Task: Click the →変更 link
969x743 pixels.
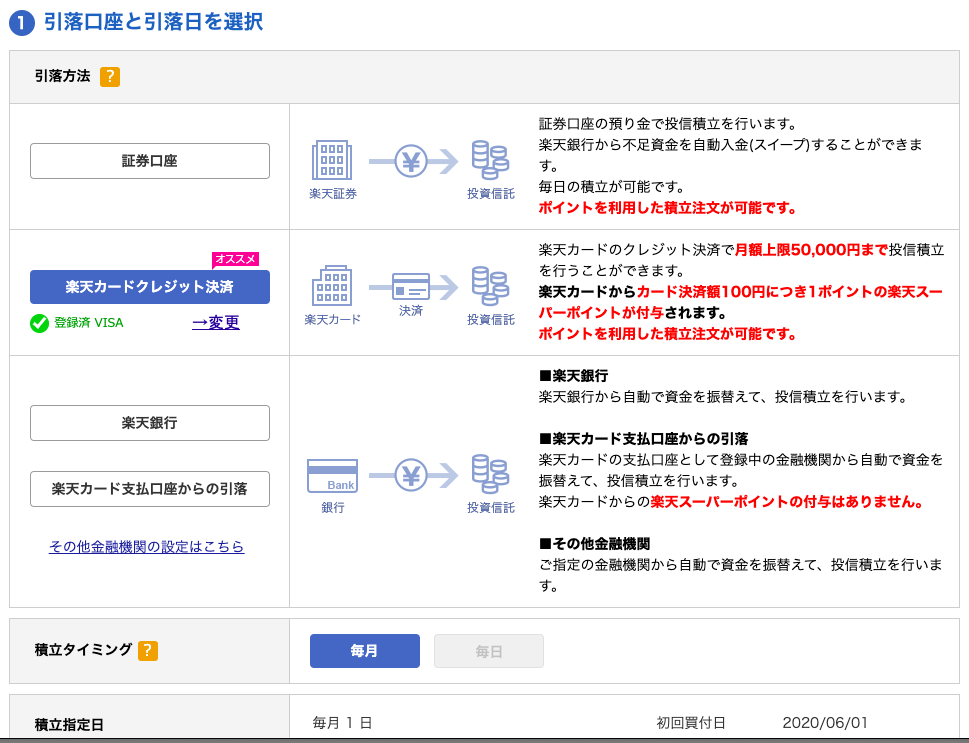Action: (x=216, y=323)
